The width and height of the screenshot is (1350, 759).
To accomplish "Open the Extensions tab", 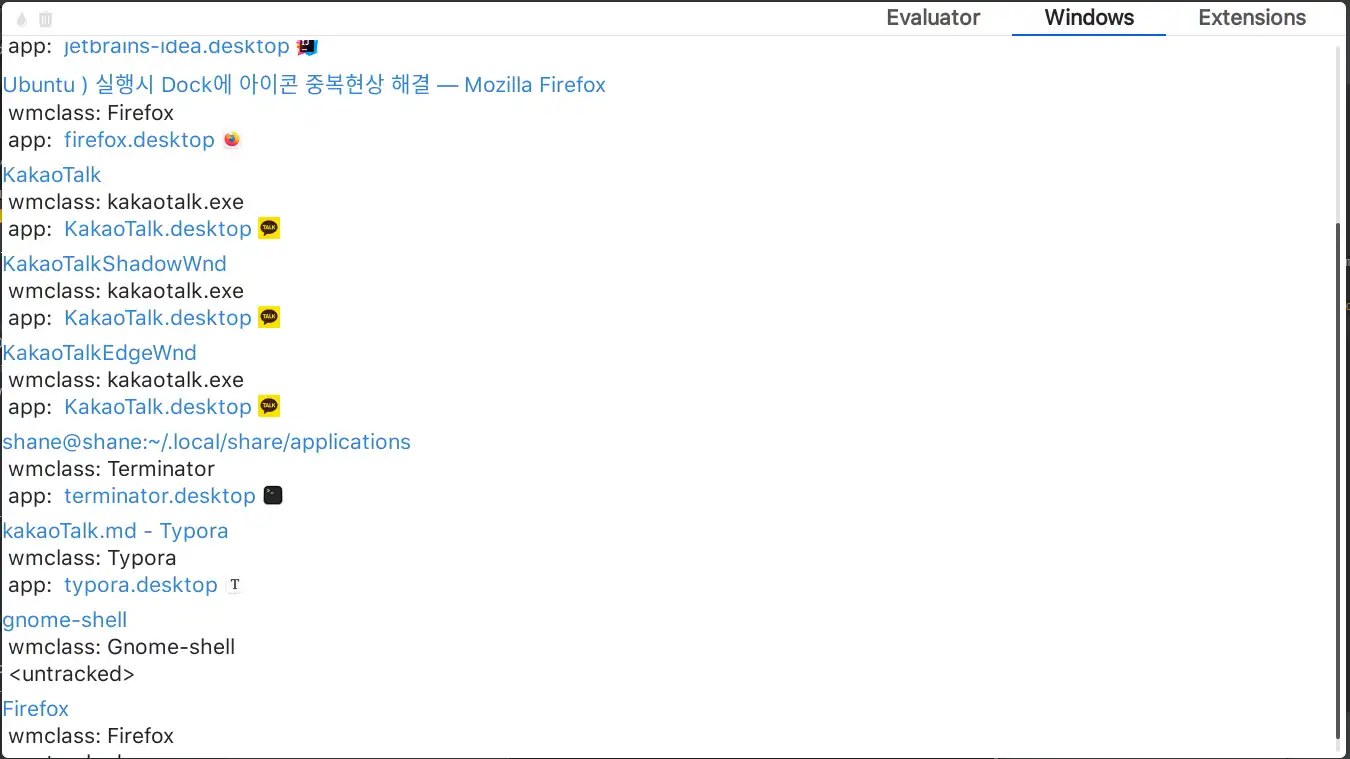I will click(1252, 18).
